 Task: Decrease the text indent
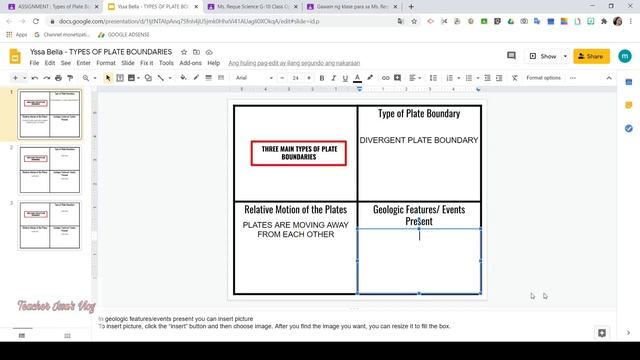pos(487,78)
